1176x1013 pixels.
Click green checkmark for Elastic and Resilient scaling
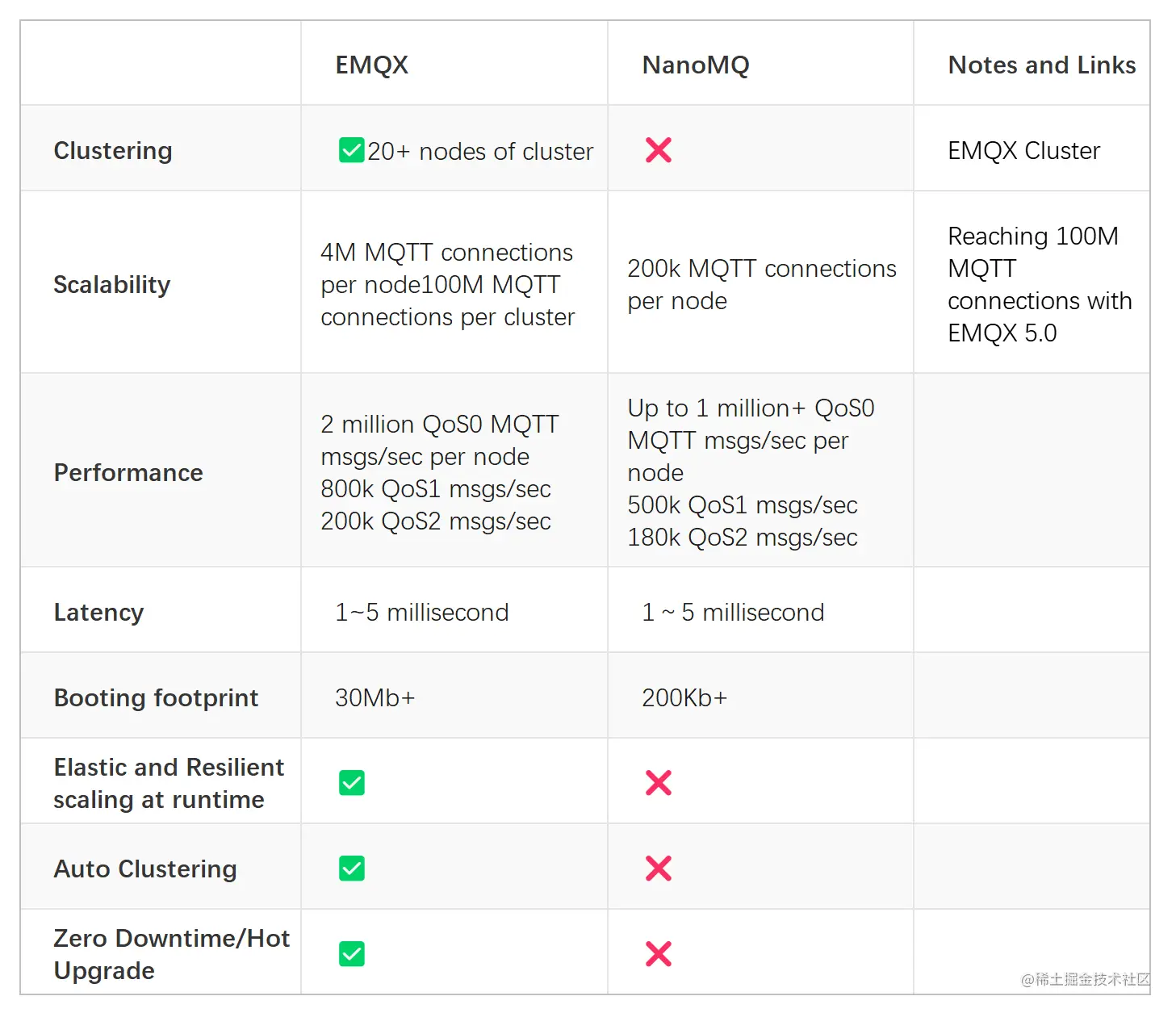pyautogui.click(x=351, y=783)
